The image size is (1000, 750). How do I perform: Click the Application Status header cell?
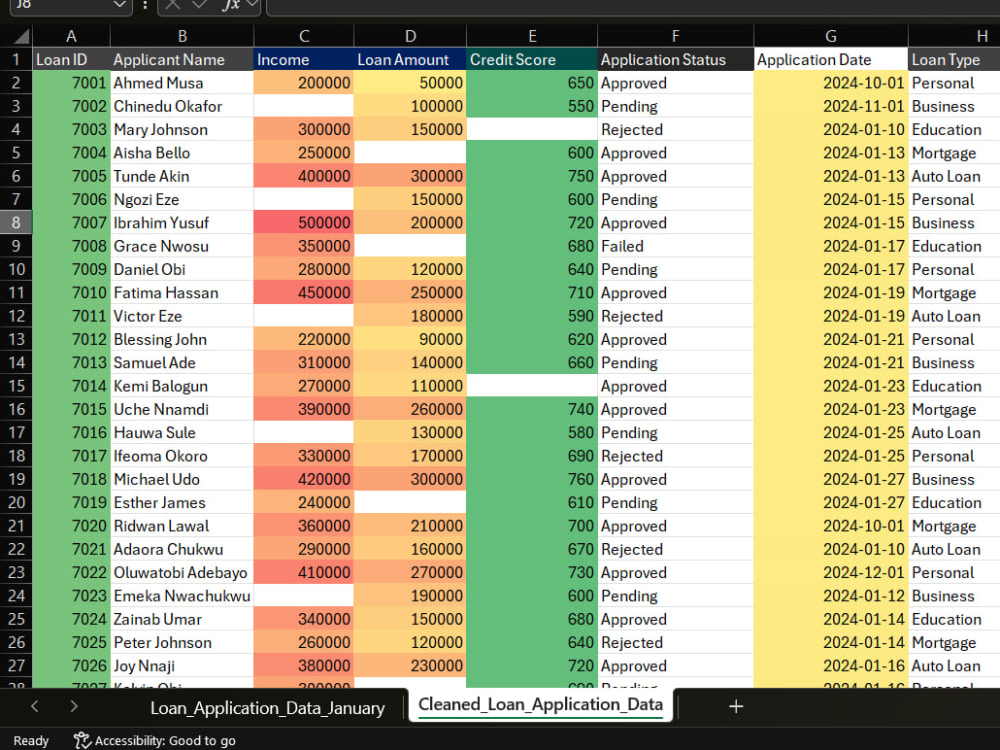click(675, 60)
